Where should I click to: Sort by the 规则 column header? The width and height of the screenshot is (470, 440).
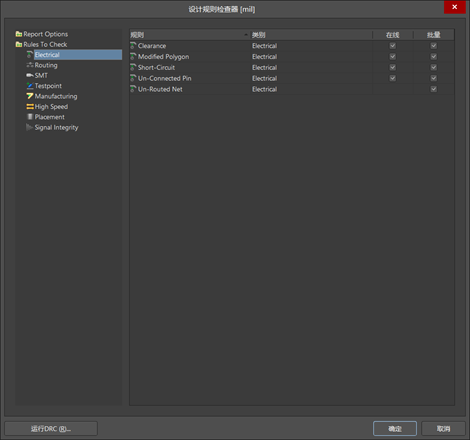(x=190, y=35)
